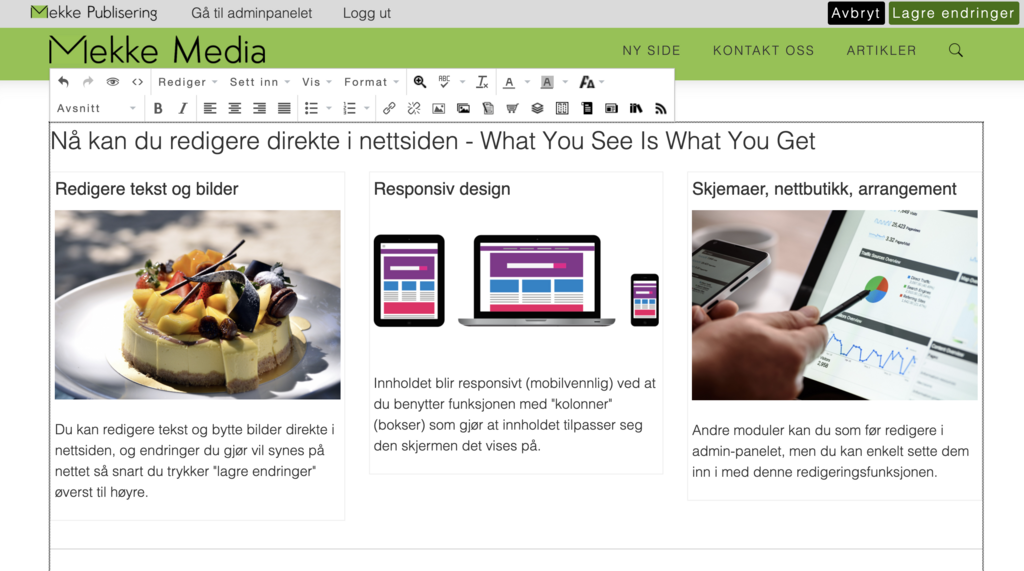Align text left
The width and height of the screenshot is (1024, 571).
coord(210,108)
